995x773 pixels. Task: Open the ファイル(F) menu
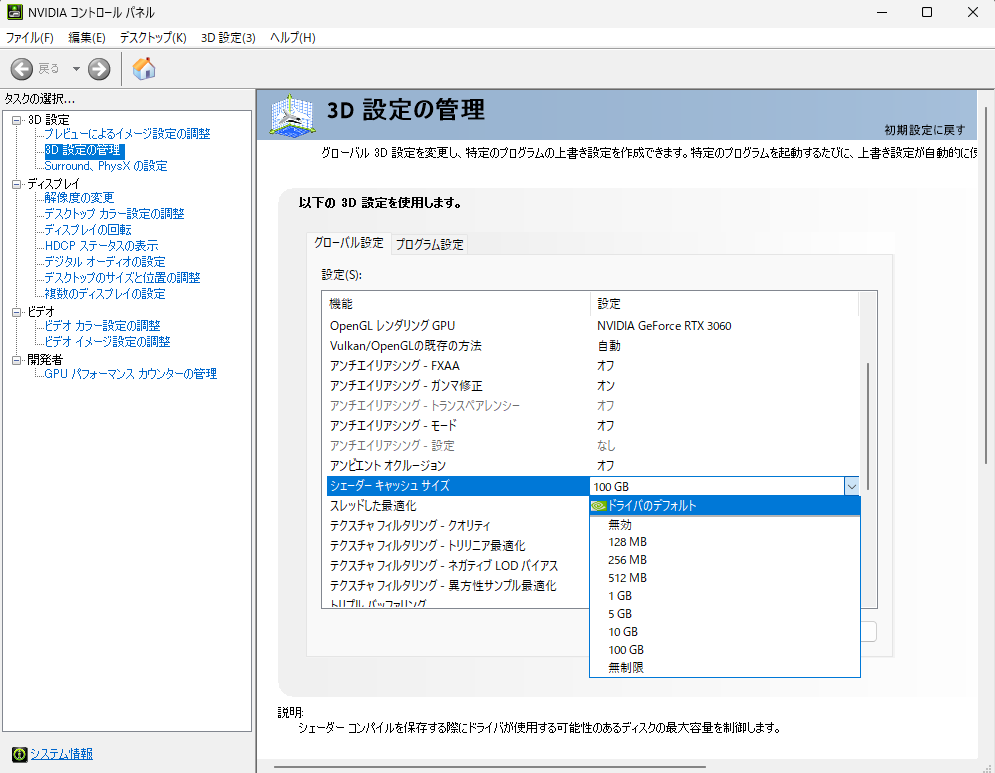click(x=29, y=37)
